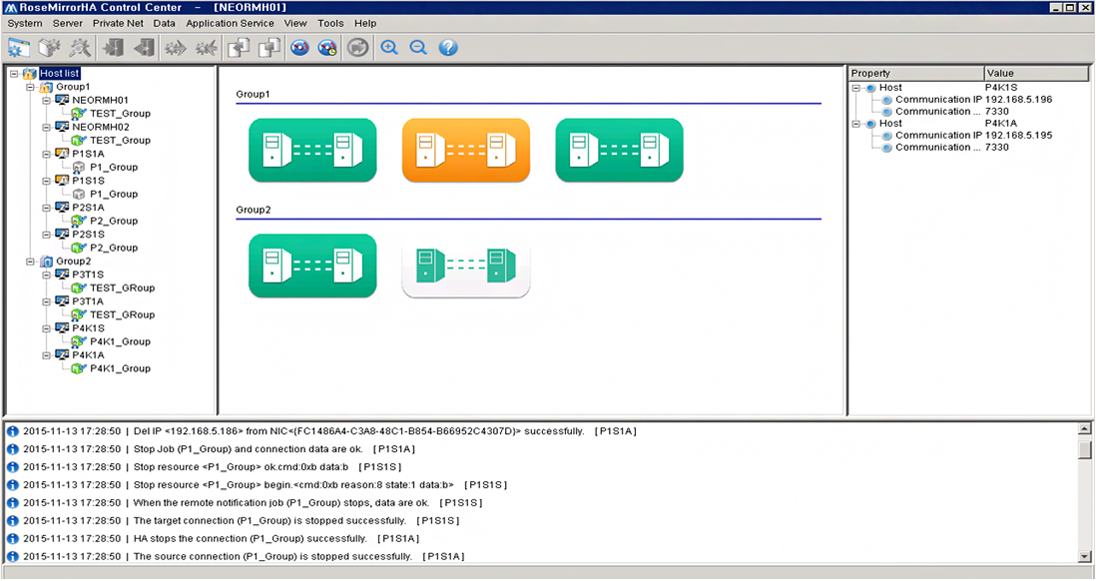Click the blue gauge with clock icon
Viewport: 1096px width, 581px height.
pyautogui.click(x=327, y=48)
